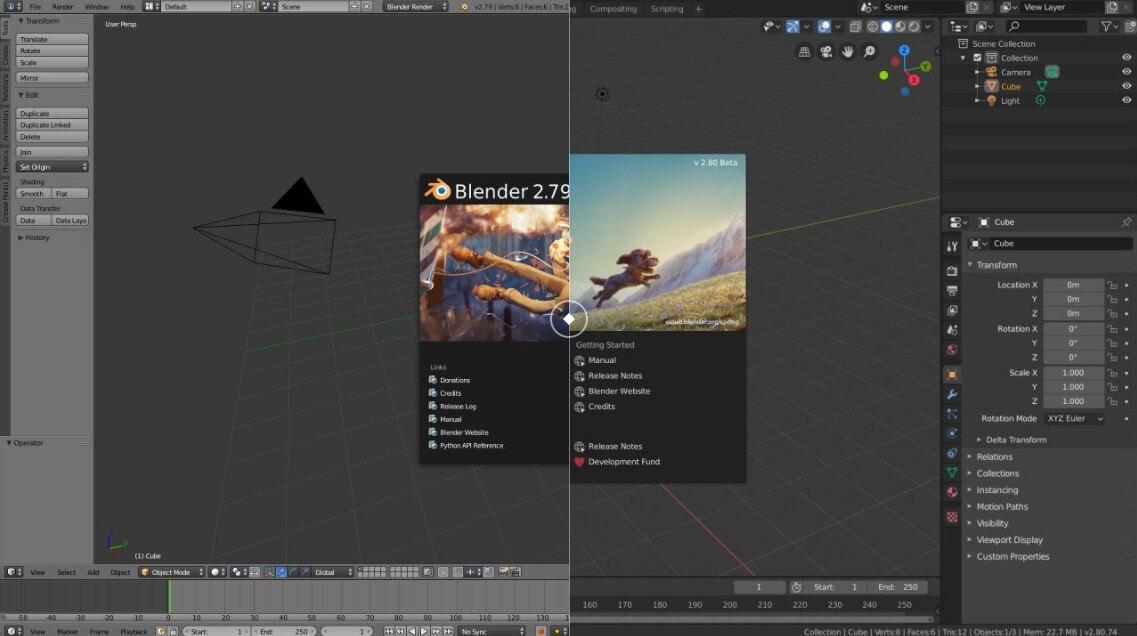The height and width of the screenshot is (636, 1137).
Task: Hide the Light with its eye icon
Action: (x=1126, y=101)
